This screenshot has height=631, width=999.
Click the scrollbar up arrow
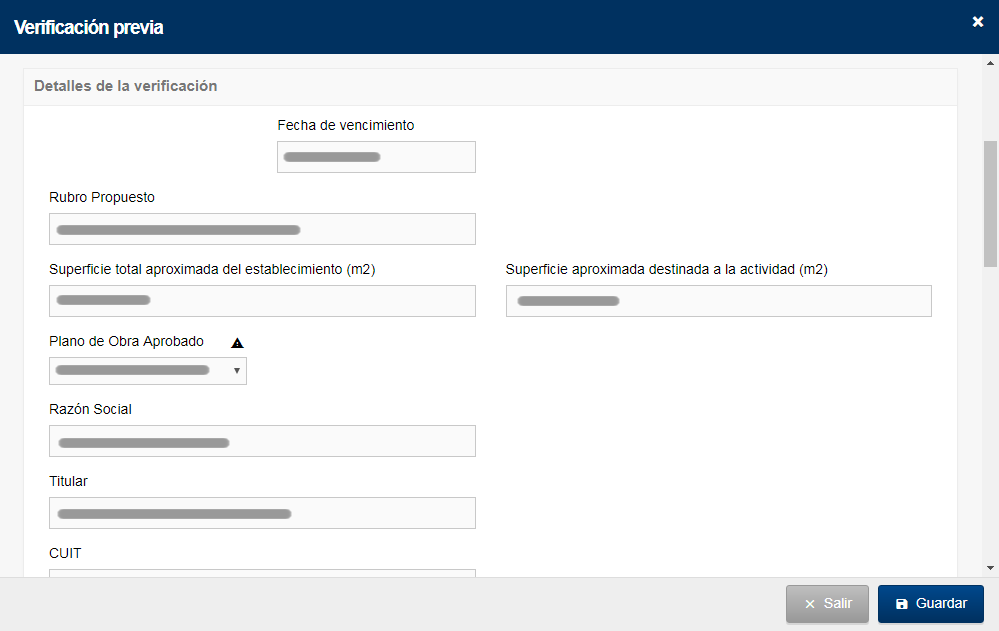[990, 63]
